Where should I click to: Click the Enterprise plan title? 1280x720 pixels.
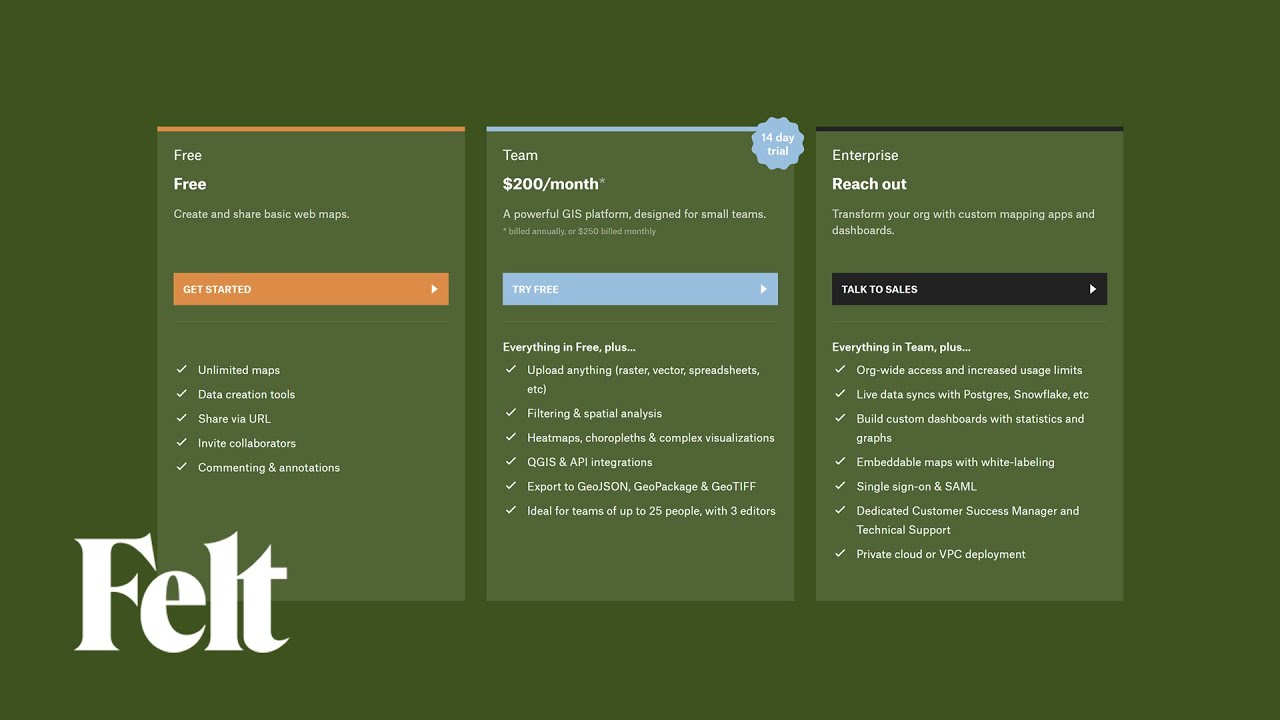click(x=865, y=155)
